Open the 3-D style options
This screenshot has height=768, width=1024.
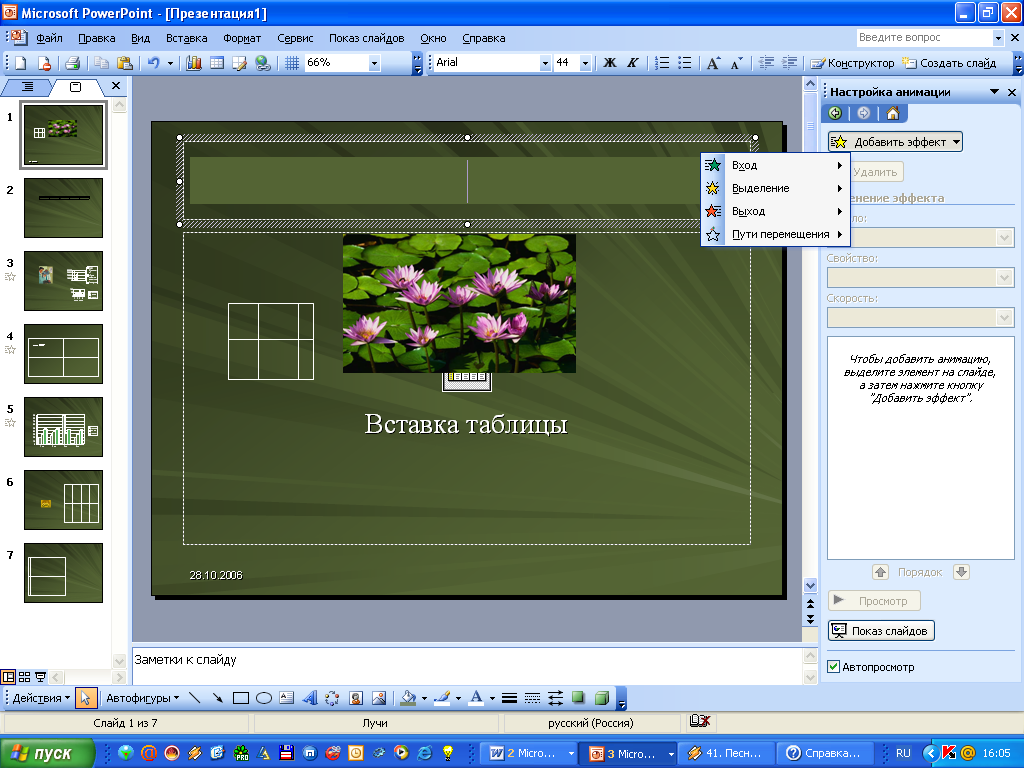[x=601, y=698]
